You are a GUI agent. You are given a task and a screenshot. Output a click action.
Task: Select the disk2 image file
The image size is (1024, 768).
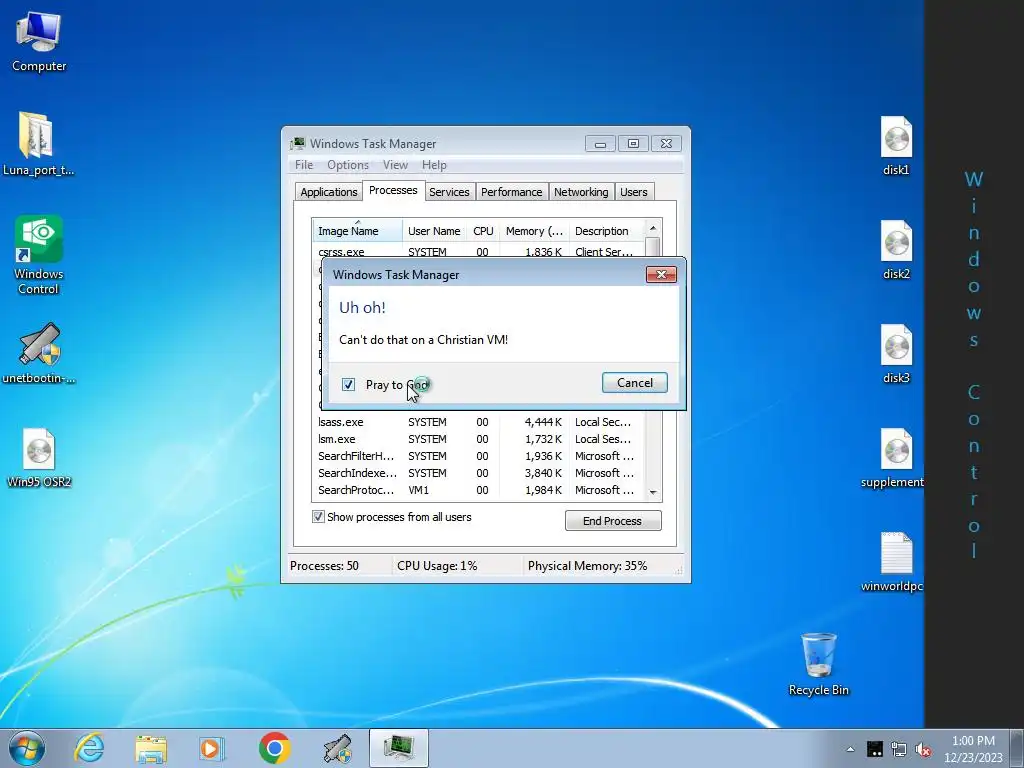click(896, 249)
